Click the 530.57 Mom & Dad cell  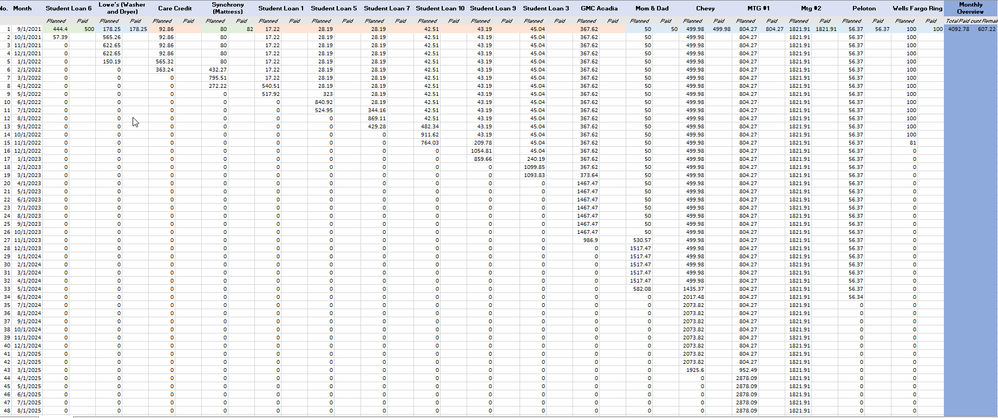(638, 240)
